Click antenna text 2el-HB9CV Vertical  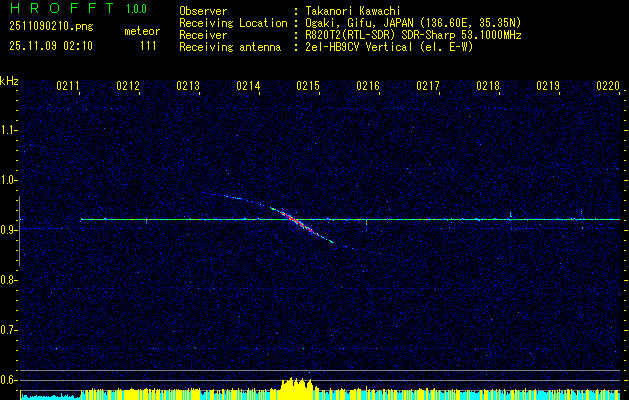pyautogui.click(x=359, y=47)
